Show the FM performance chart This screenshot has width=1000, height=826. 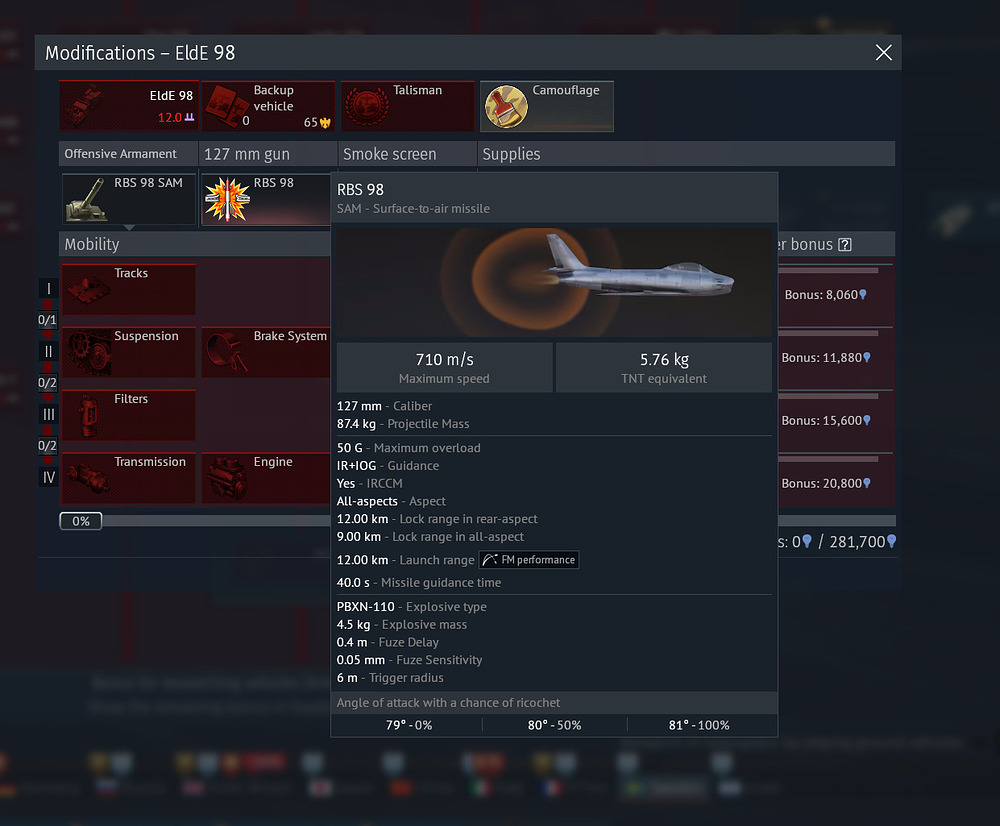529,560
